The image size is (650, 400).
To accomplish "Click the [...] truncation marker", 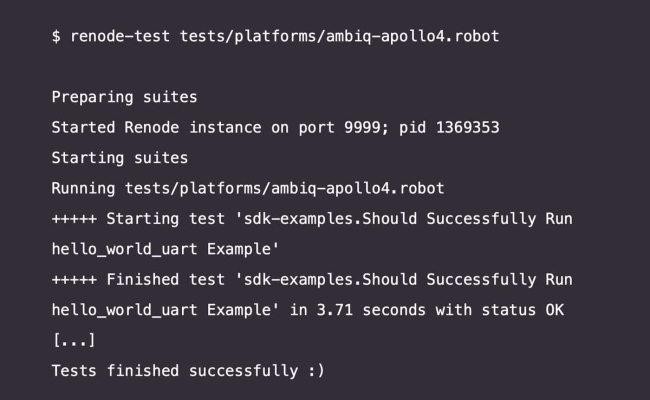I will click(x=74, y=340).
